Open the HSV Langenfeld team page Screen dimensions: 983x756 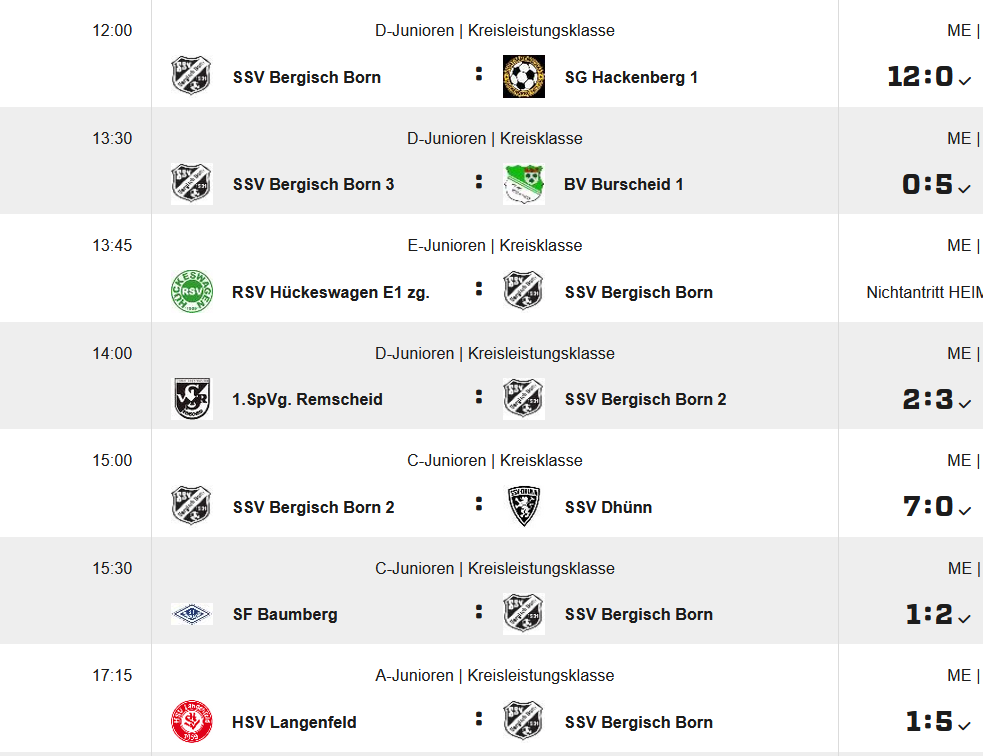point(294,722)
